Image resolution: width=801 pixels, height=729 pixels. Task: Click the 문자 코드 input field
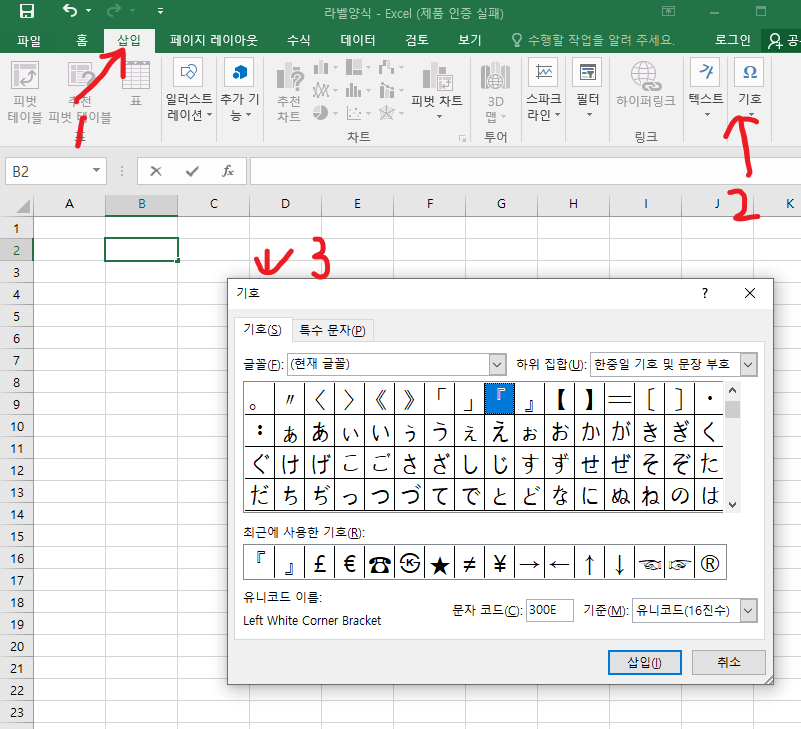point(550,610)
